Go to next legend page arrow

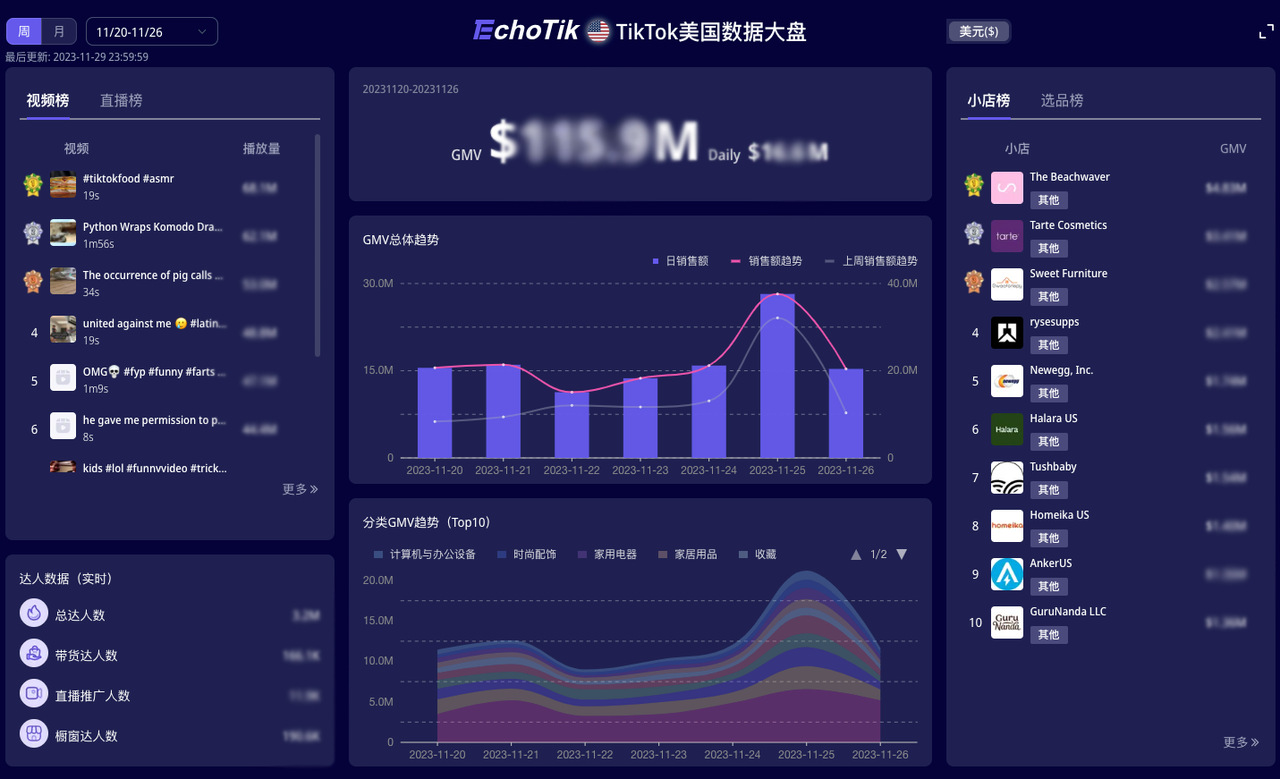click(901, 554)
